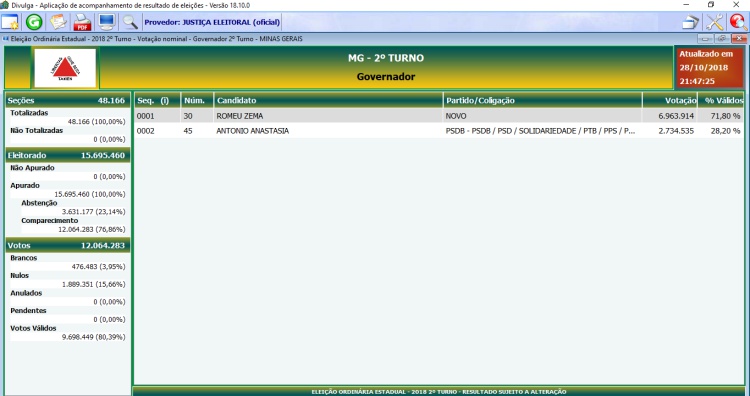Export results to PDF
This screenshot has height=396, width=750.
pyautogui.click(x=82, y=22)
